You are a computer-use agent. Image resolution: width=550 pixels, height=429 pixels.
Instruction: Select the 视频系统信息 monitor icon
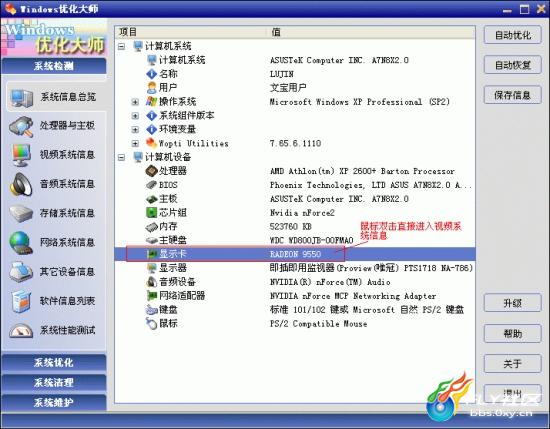(x=21, y=155)
